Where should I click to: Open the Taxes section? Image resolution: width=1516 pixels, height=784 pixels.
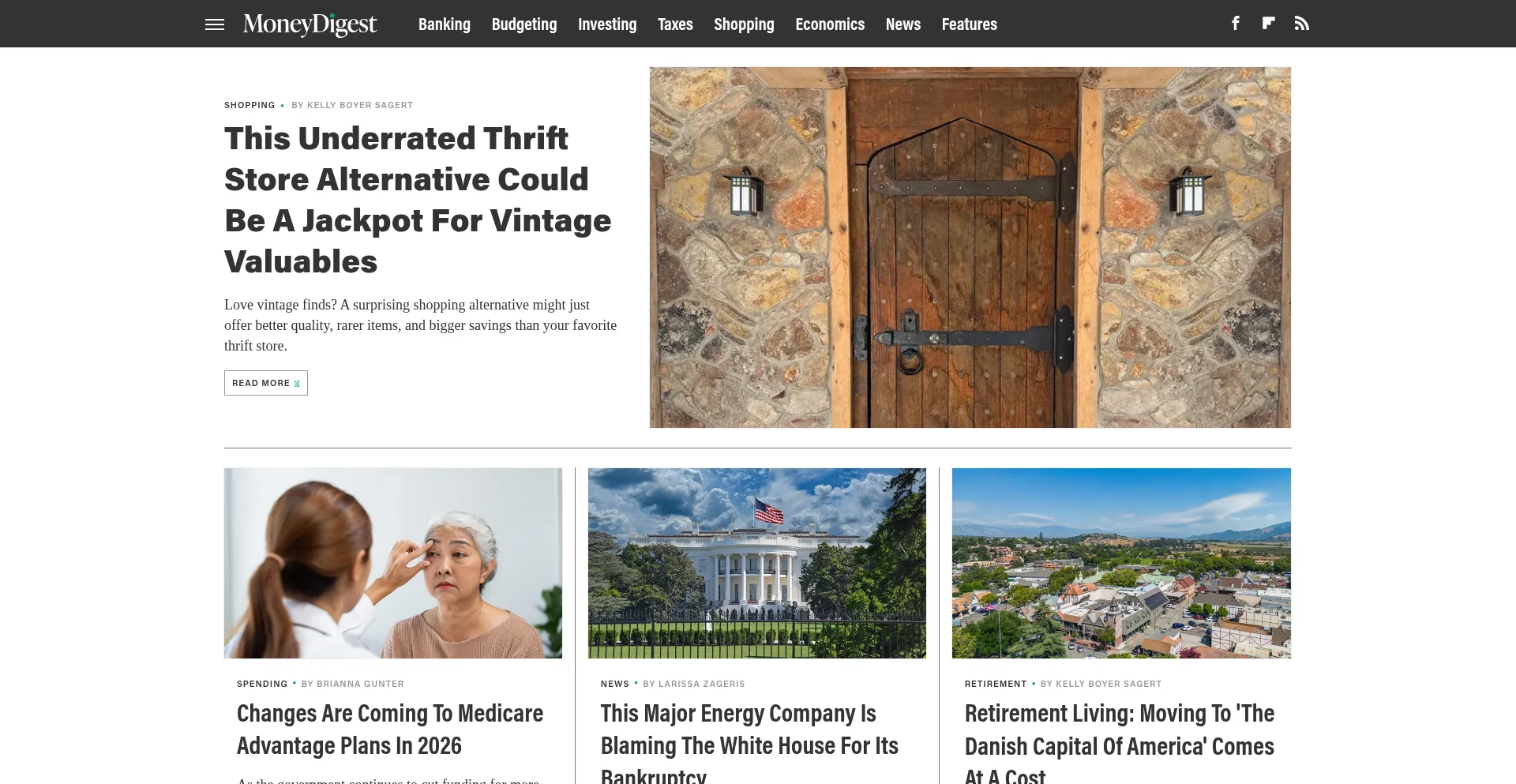675,24
